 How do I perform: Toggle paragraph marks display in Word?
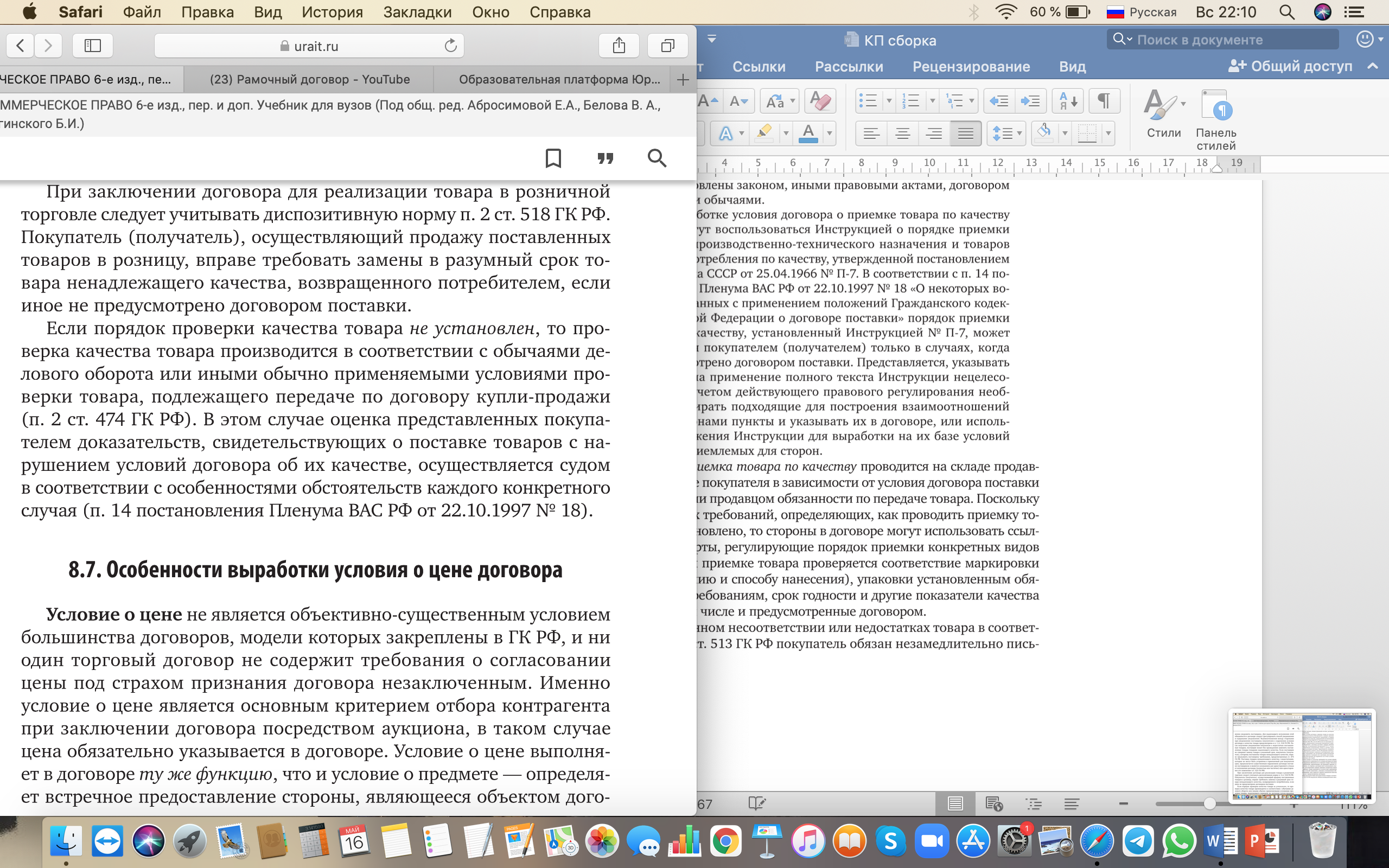coord(1104,101)
